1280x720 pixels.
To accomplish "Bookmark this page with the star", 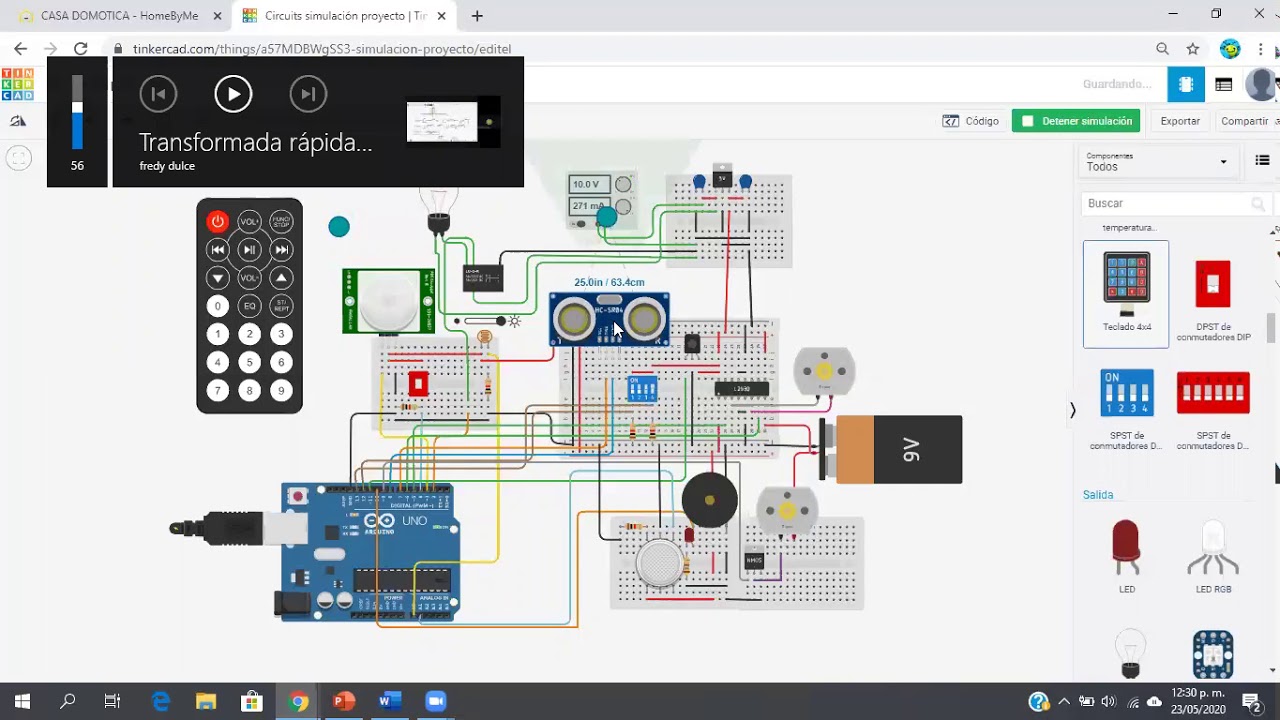I will (1192, 49).
